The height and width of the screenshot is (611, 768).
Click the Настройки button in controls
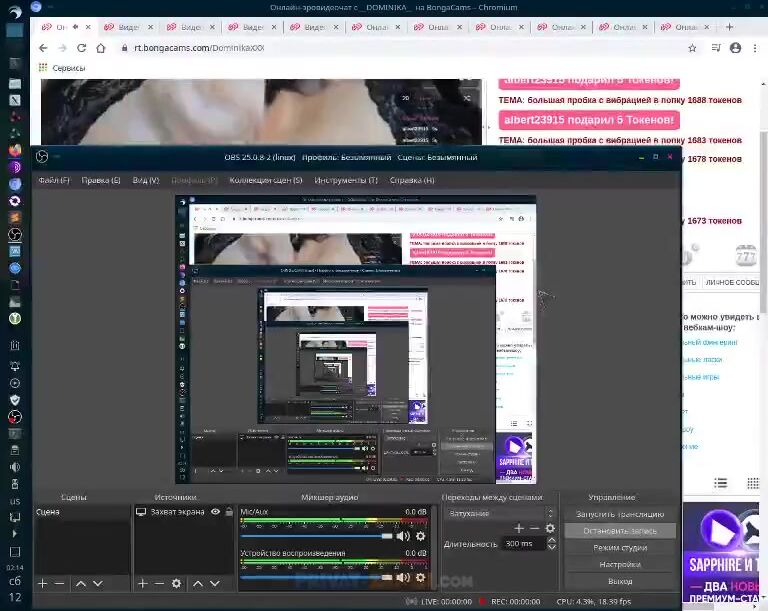point(619,564)
